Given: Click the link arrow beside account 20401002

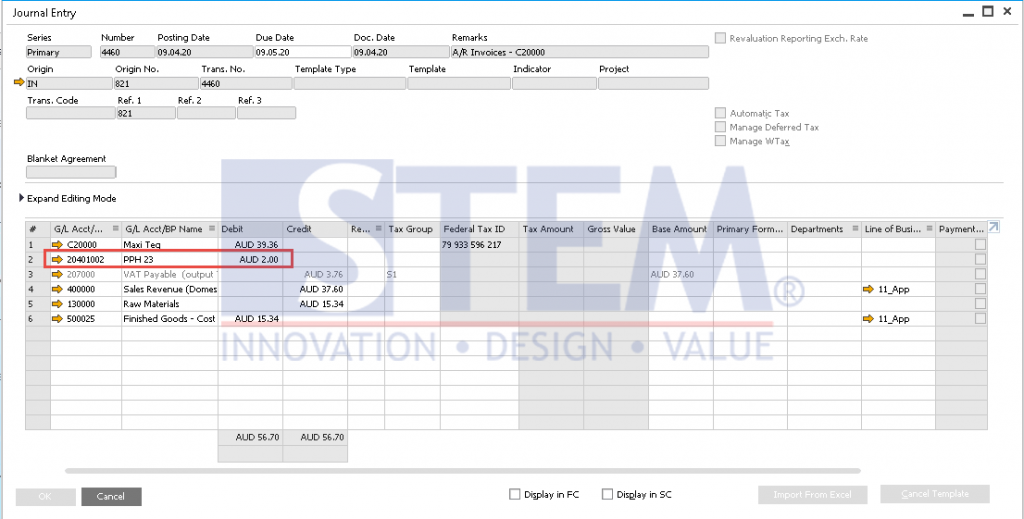Looking at the screenshot, I should pos(58,260).
